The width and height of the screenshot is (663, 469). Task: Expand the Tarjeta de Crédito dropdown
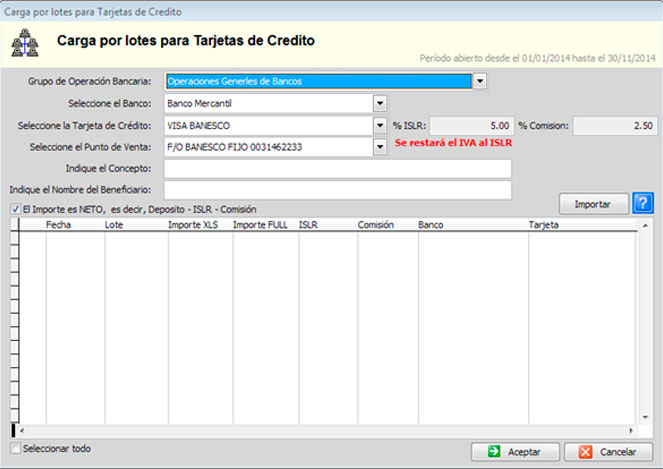[380, 126]
